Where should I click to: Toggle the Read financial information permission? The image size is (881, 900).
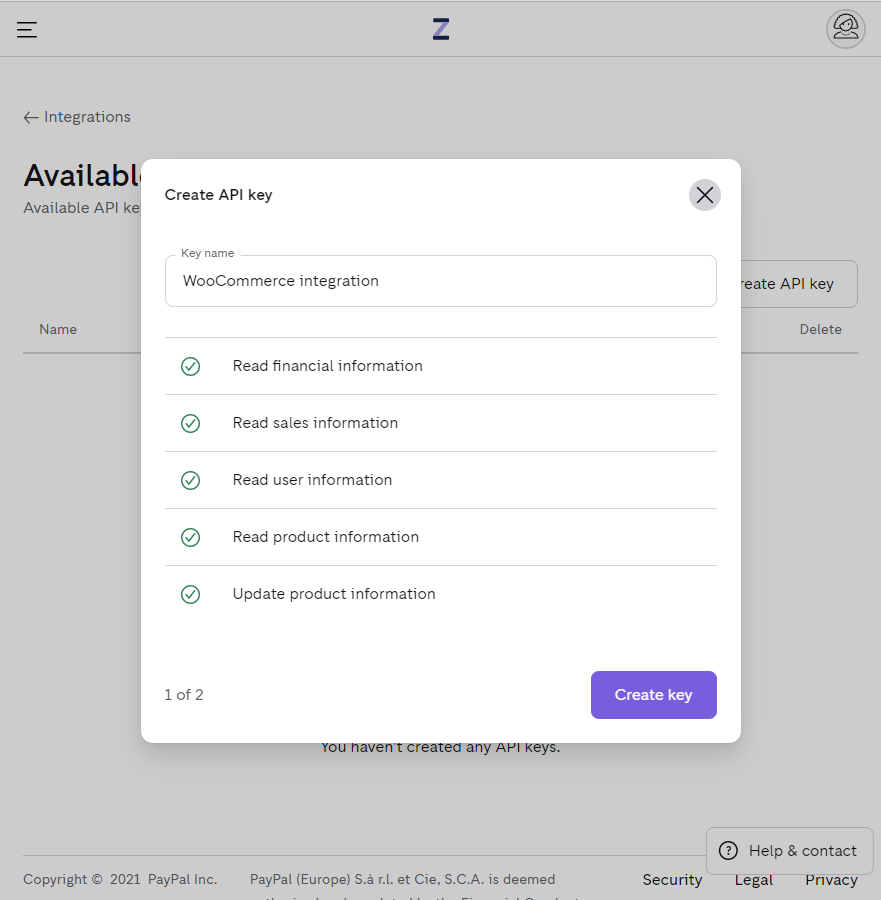coord(191,366)
